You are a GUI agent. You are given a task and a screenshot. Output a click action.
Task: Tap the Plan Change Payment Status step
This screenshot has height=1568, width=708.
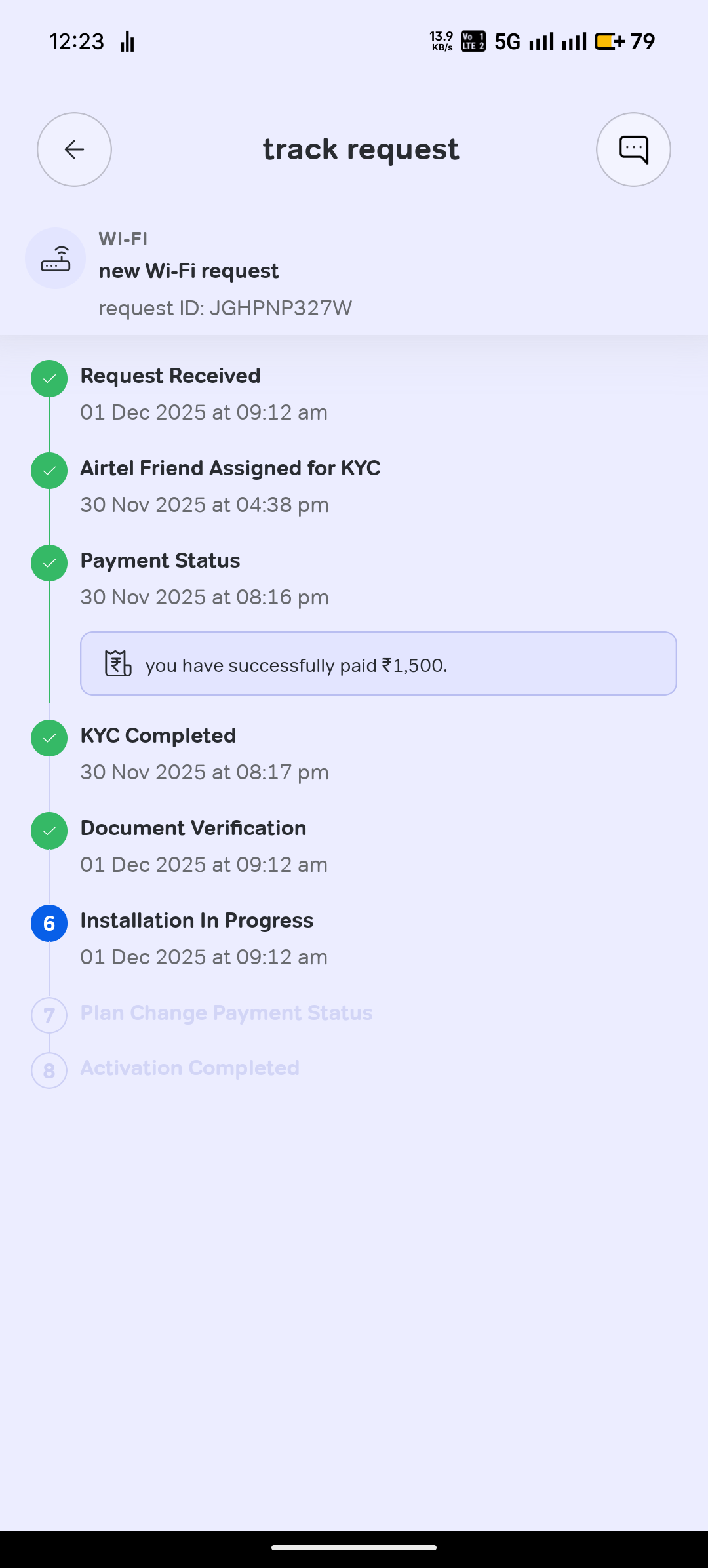pos(226,1013)
